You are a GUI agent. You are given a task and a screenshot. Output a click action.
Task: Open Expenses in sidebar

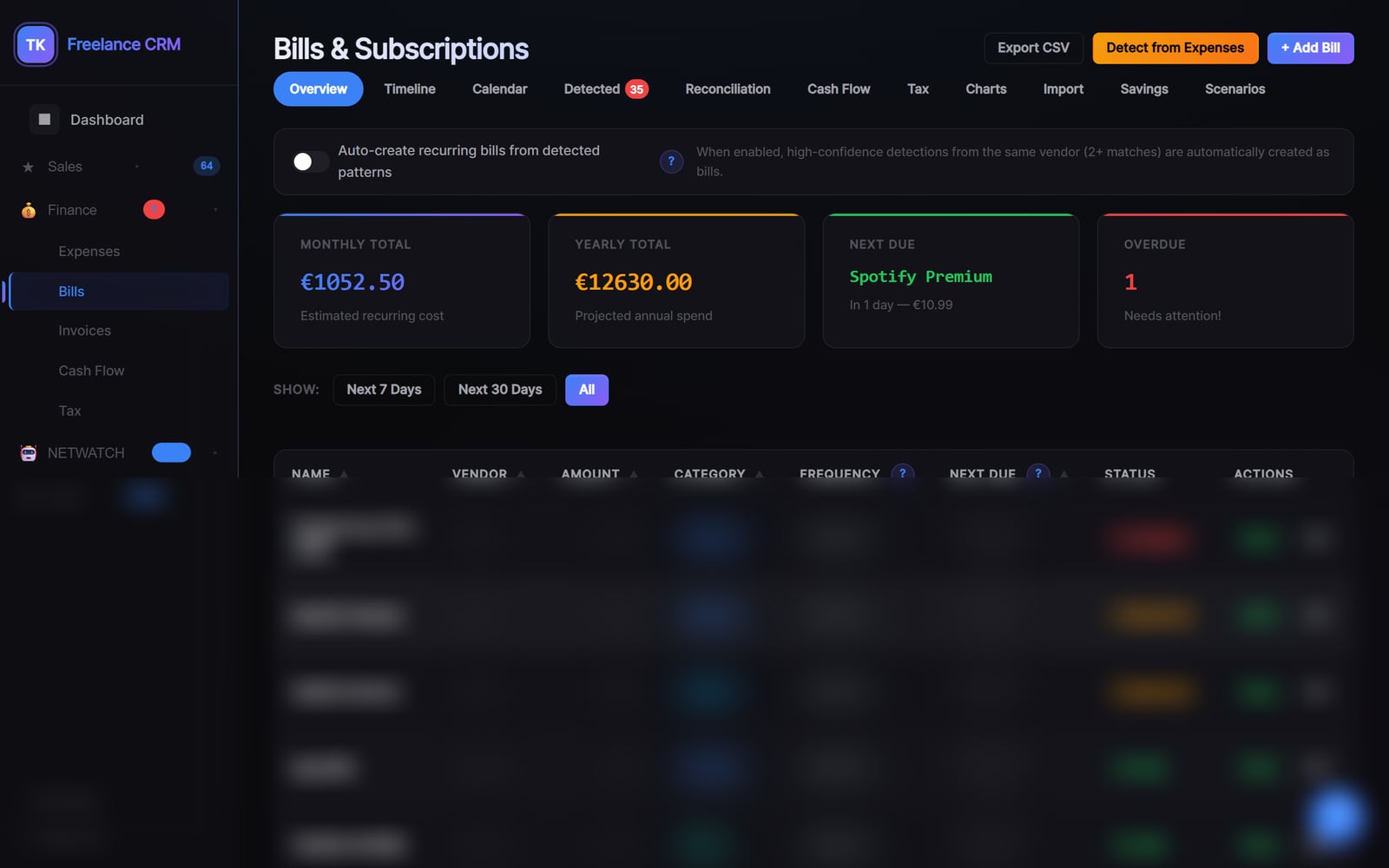119,251
